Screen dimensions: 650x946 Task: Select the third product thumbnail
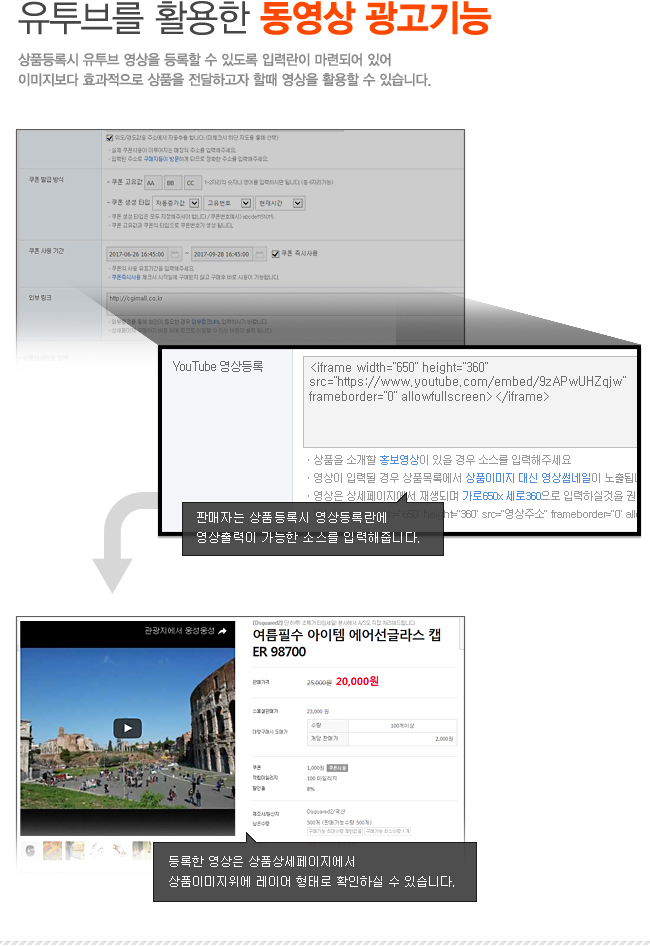[x=74, y=851]
